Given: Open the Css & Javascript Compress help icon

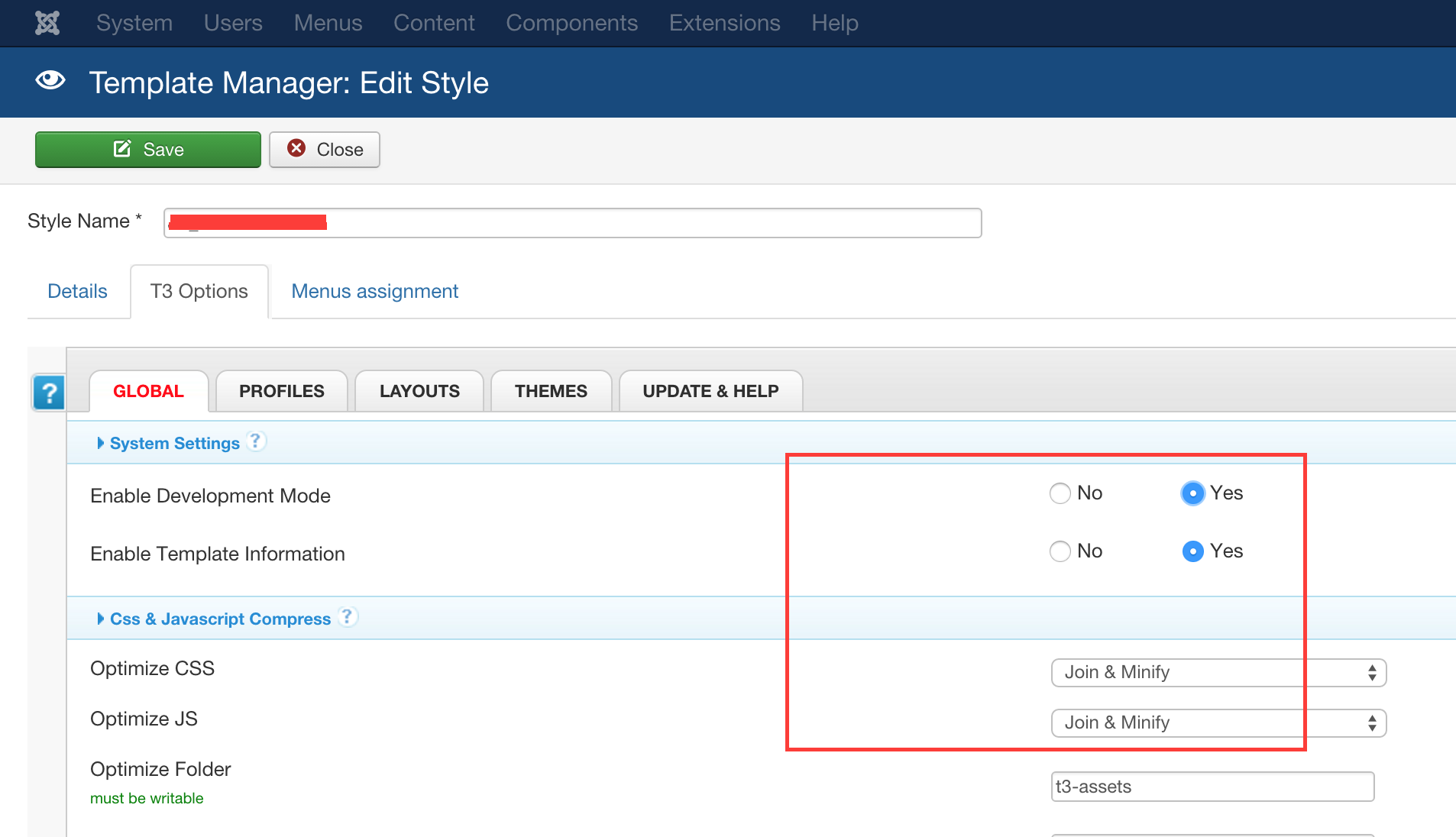Looking at the screenshot, I should (348, 617).
